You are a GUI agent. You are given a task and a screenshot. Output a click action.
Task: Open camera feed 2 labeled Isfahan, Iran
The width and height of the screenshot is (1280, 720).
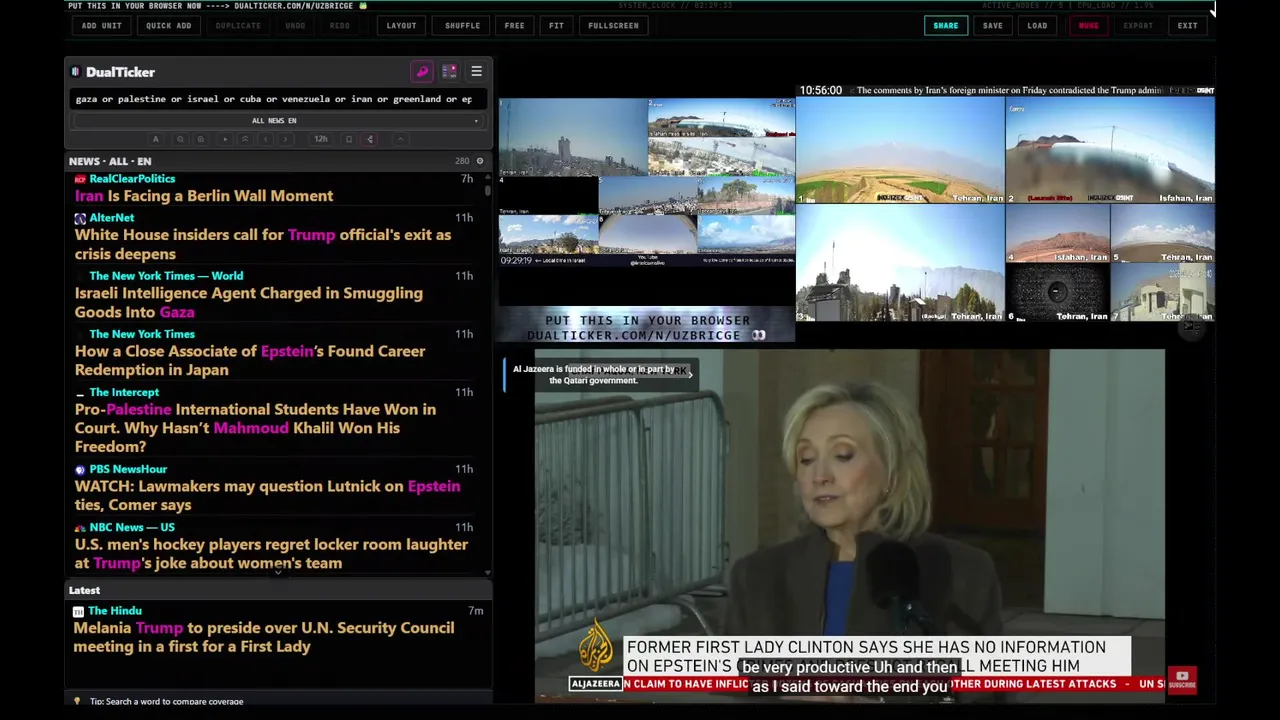point(1110,150)
